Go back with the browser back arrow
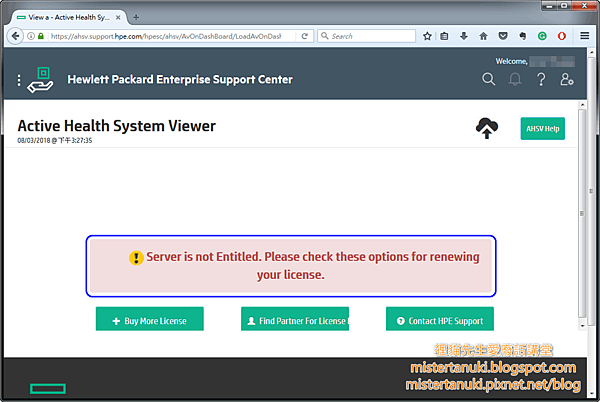 click(15, 36)
